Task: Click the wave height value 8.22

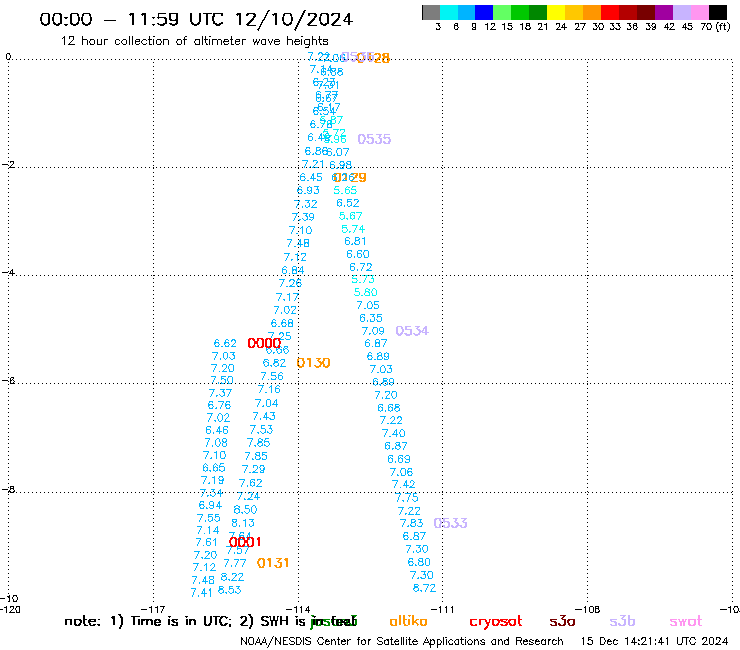Action: pos(232,577)
